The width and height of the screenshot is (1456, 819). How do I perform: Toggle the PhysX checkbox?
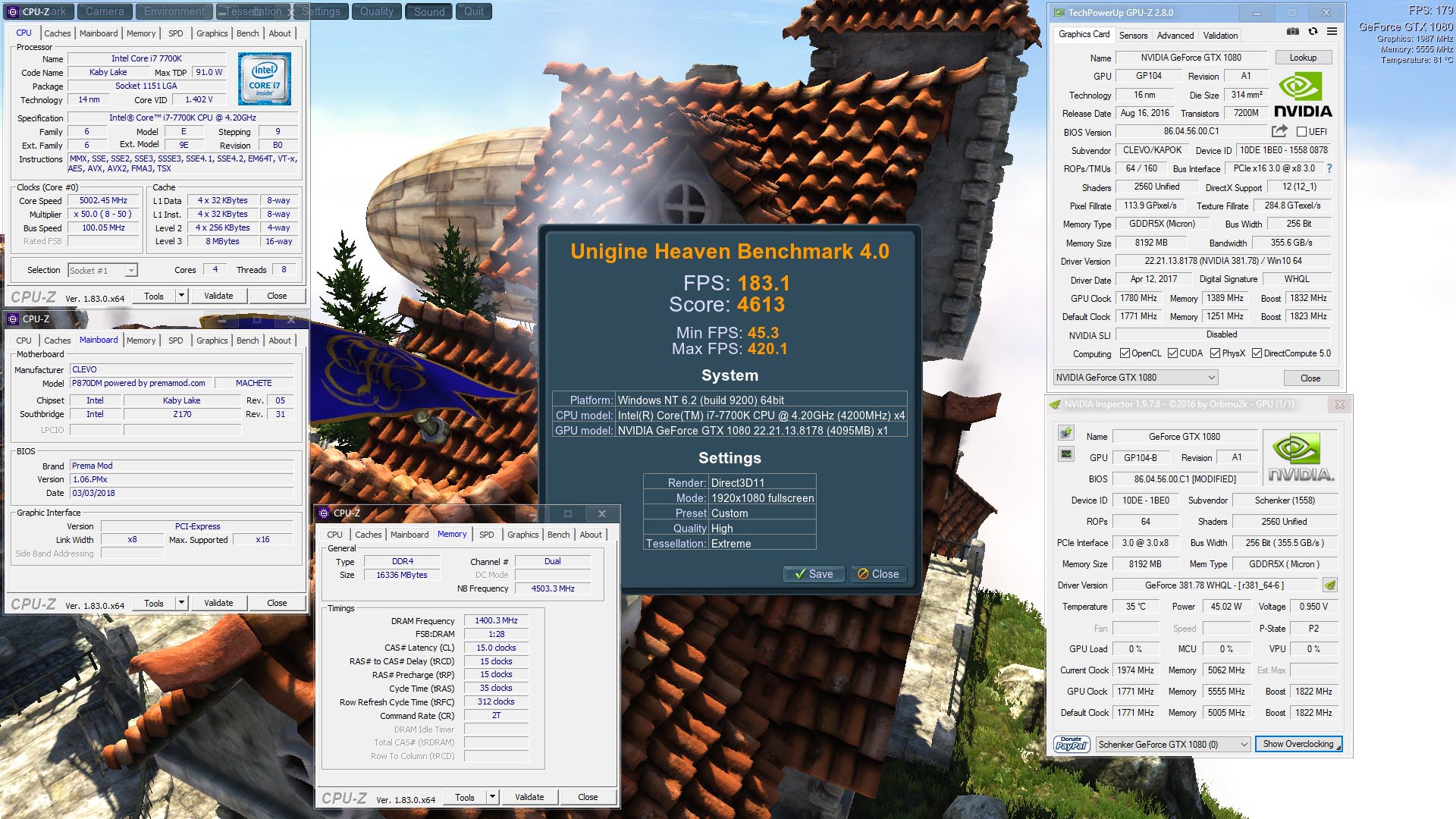pos(1216,353)
